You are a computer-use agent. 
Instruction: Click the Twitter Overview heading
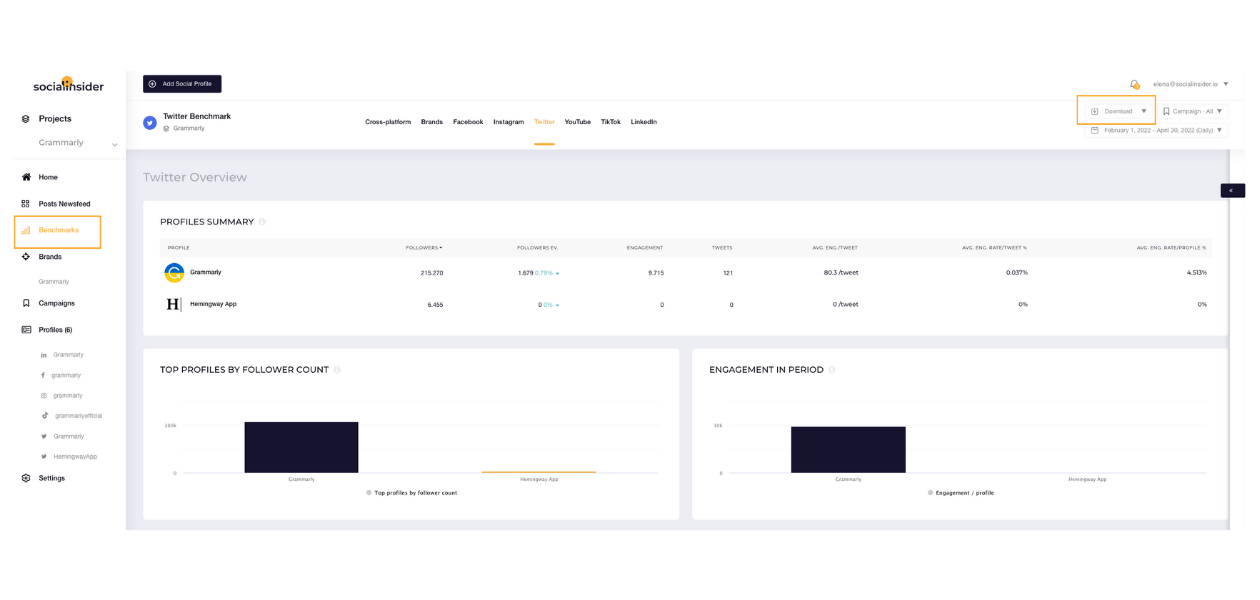click(x=195, y=177)
